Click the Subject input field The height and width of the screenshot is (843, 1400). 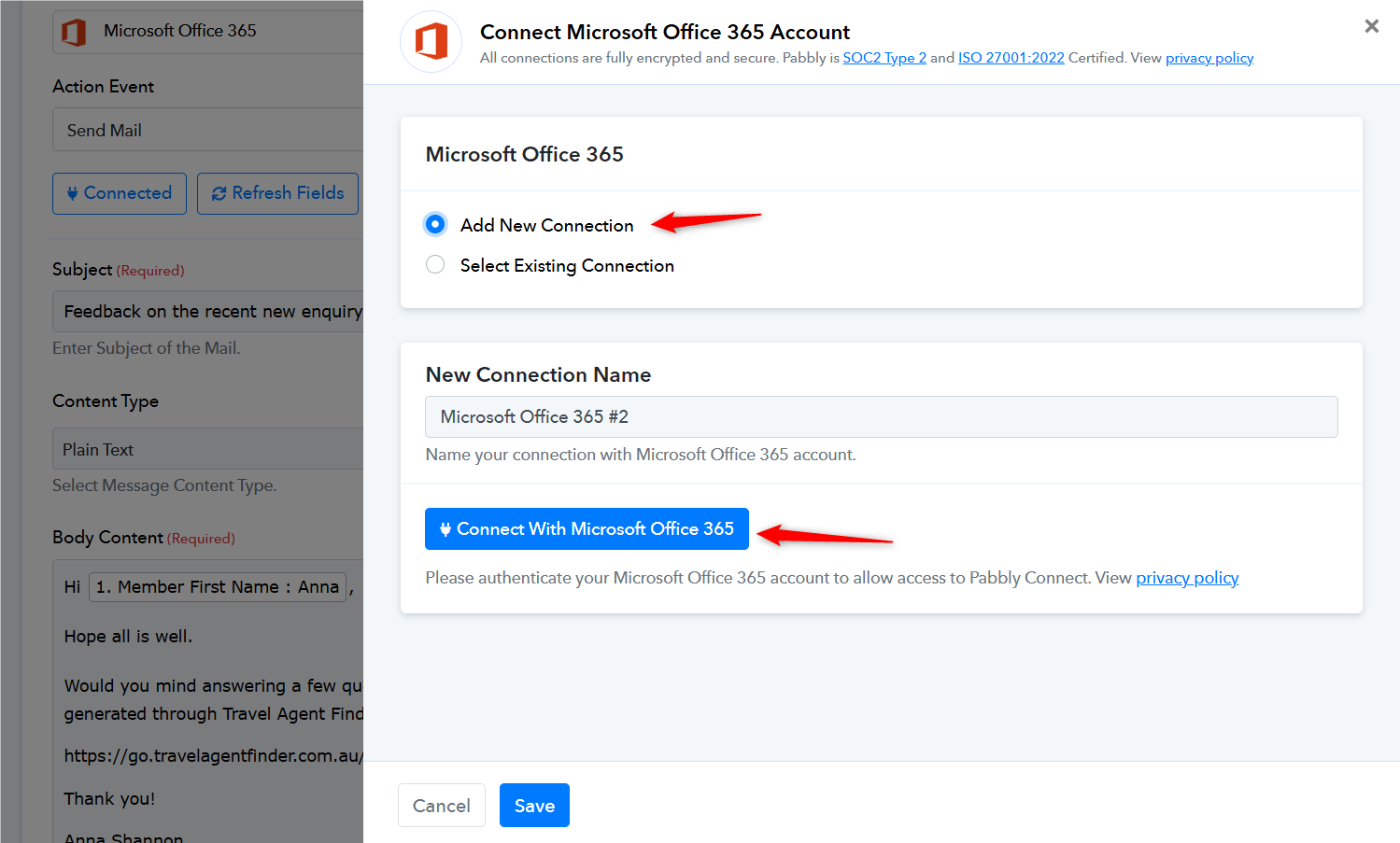point(207,311)
